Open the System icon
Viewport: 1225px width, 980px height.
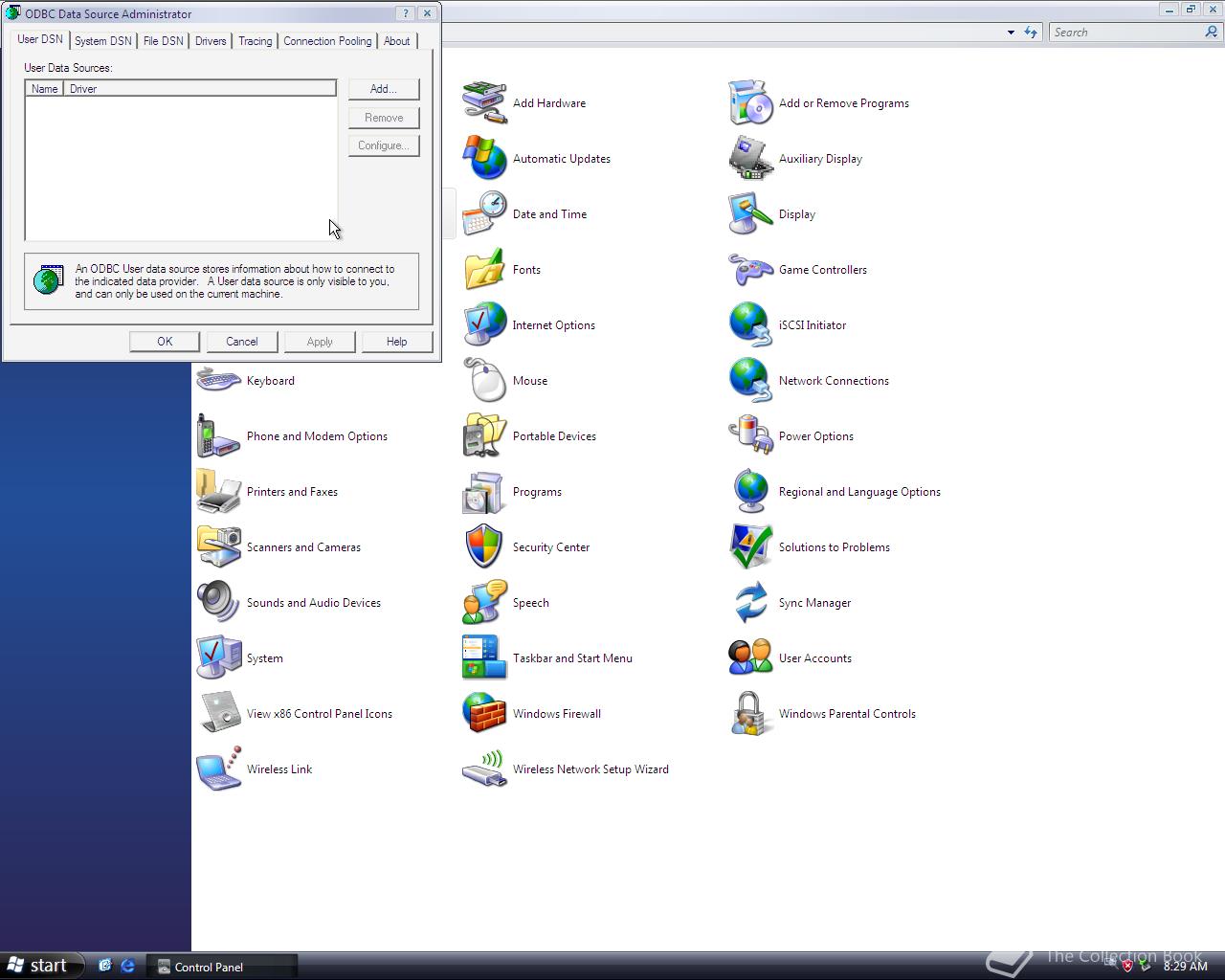click(x=218, y=658)
